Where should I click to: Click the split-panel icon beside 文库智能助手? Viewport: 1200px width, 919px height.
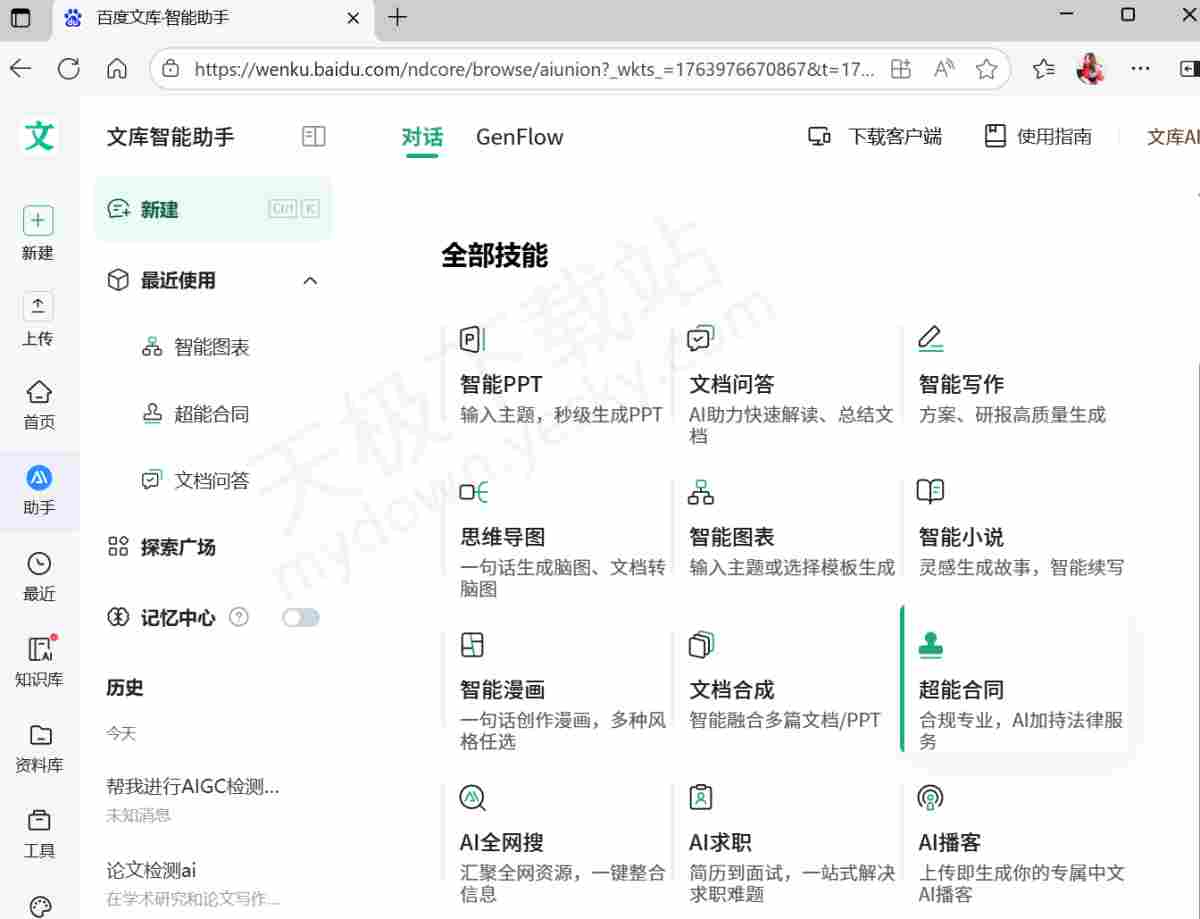point(313,136)
